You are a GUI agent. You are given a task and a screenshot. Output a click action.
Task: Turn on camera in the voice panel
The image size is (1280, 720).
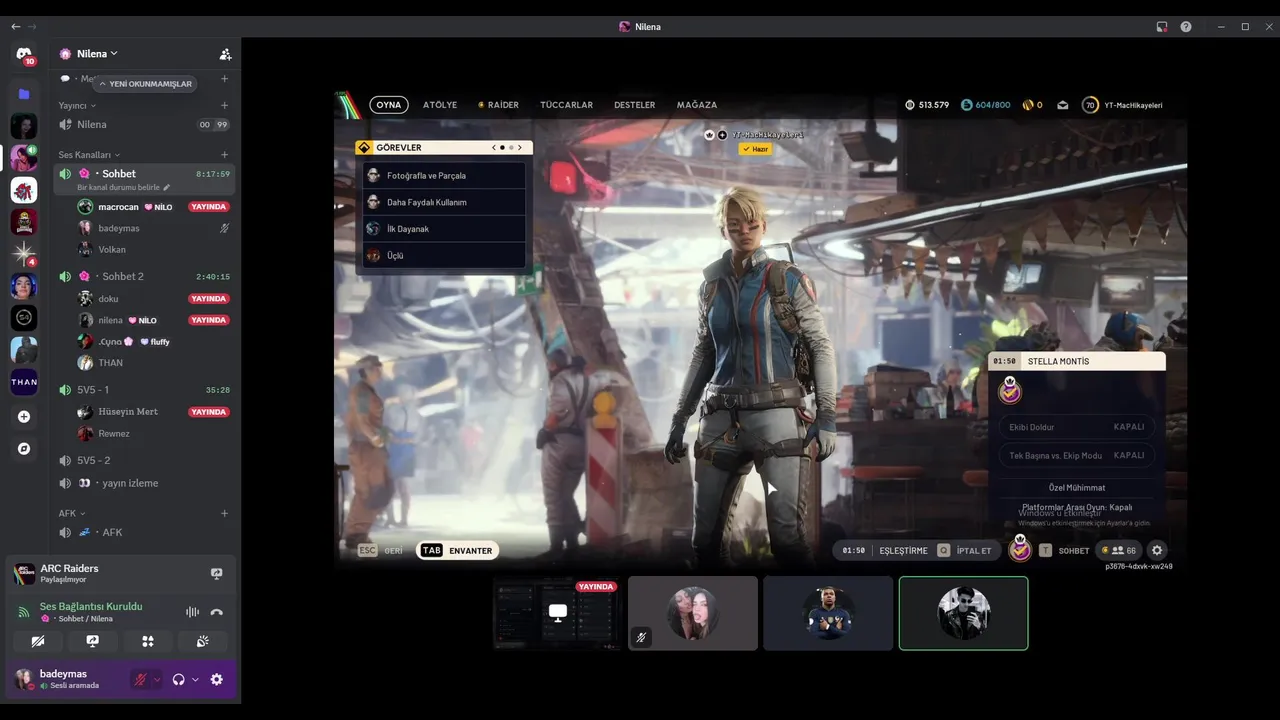38,641
